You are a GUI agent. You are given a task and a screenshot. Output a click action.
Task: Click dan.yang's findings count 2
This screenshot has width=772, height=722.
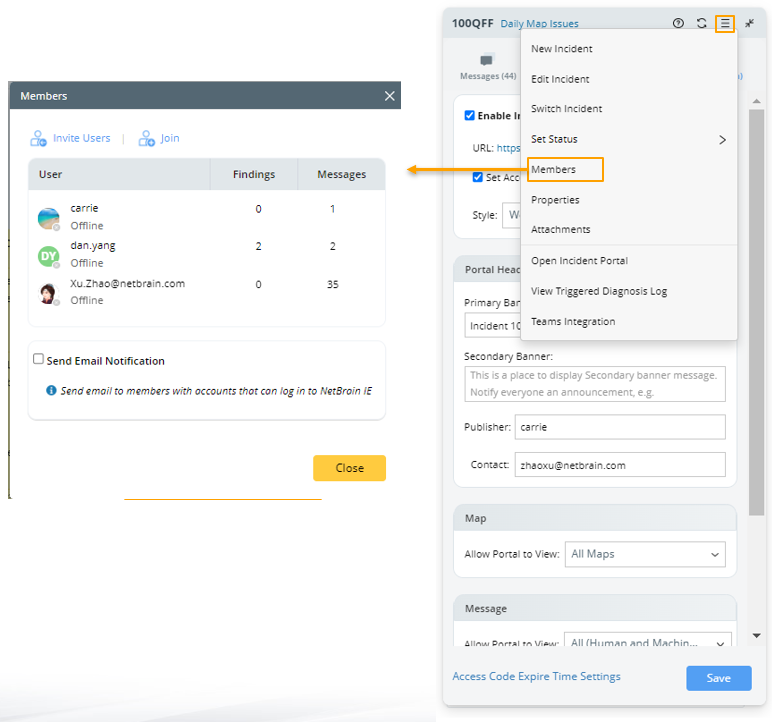pyautogui.click(x=258, y=246)
